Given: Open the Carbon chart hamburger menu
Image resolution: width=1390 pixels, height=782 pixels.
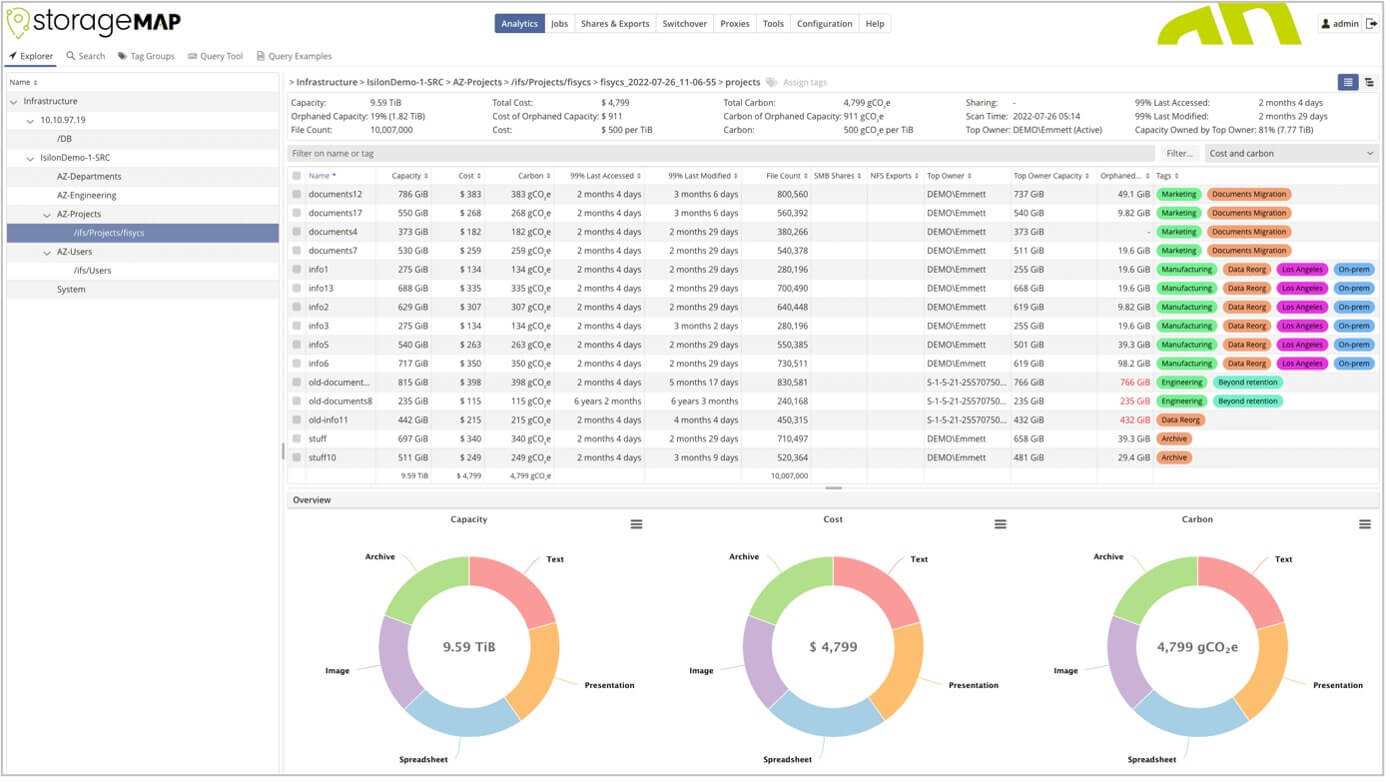Looking at the screenshot, I should [1364, 525].
